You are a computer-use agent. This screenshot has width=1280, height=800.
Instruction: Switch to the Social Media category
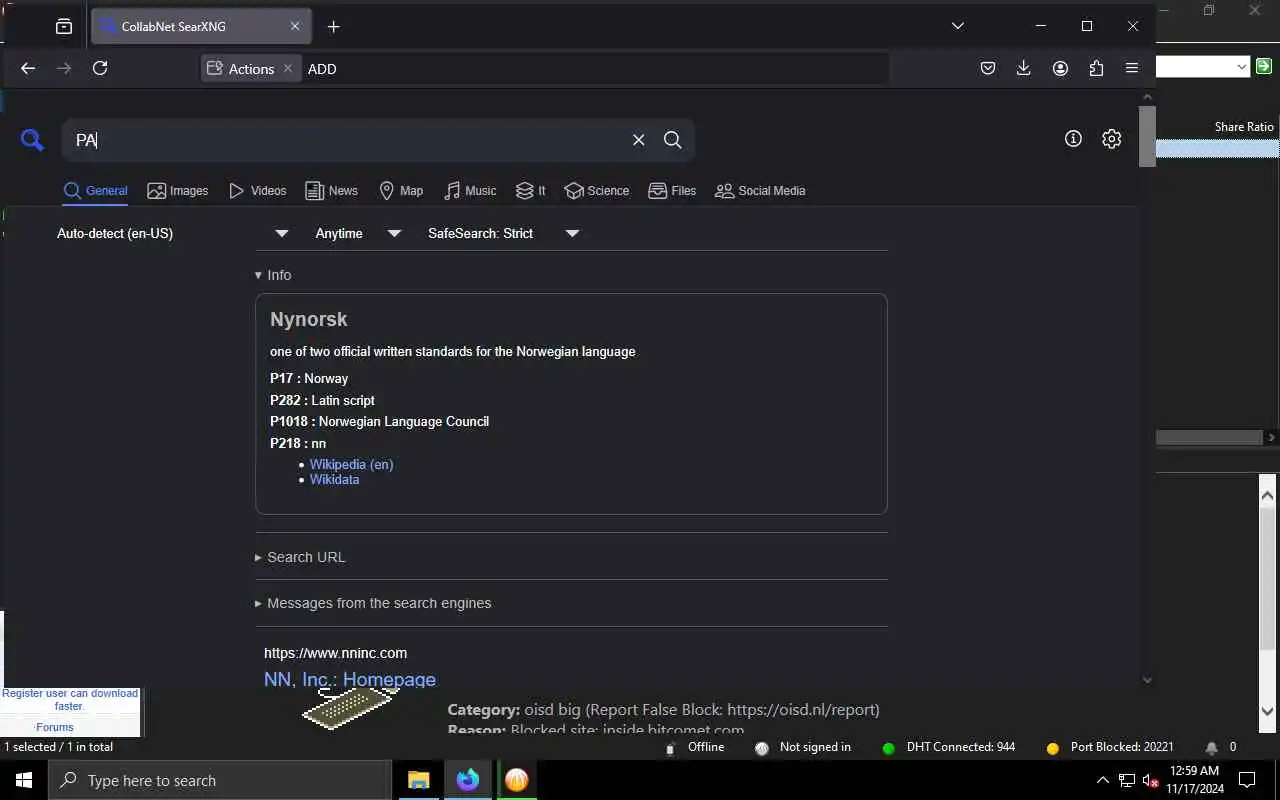click(x=760, y=191)
